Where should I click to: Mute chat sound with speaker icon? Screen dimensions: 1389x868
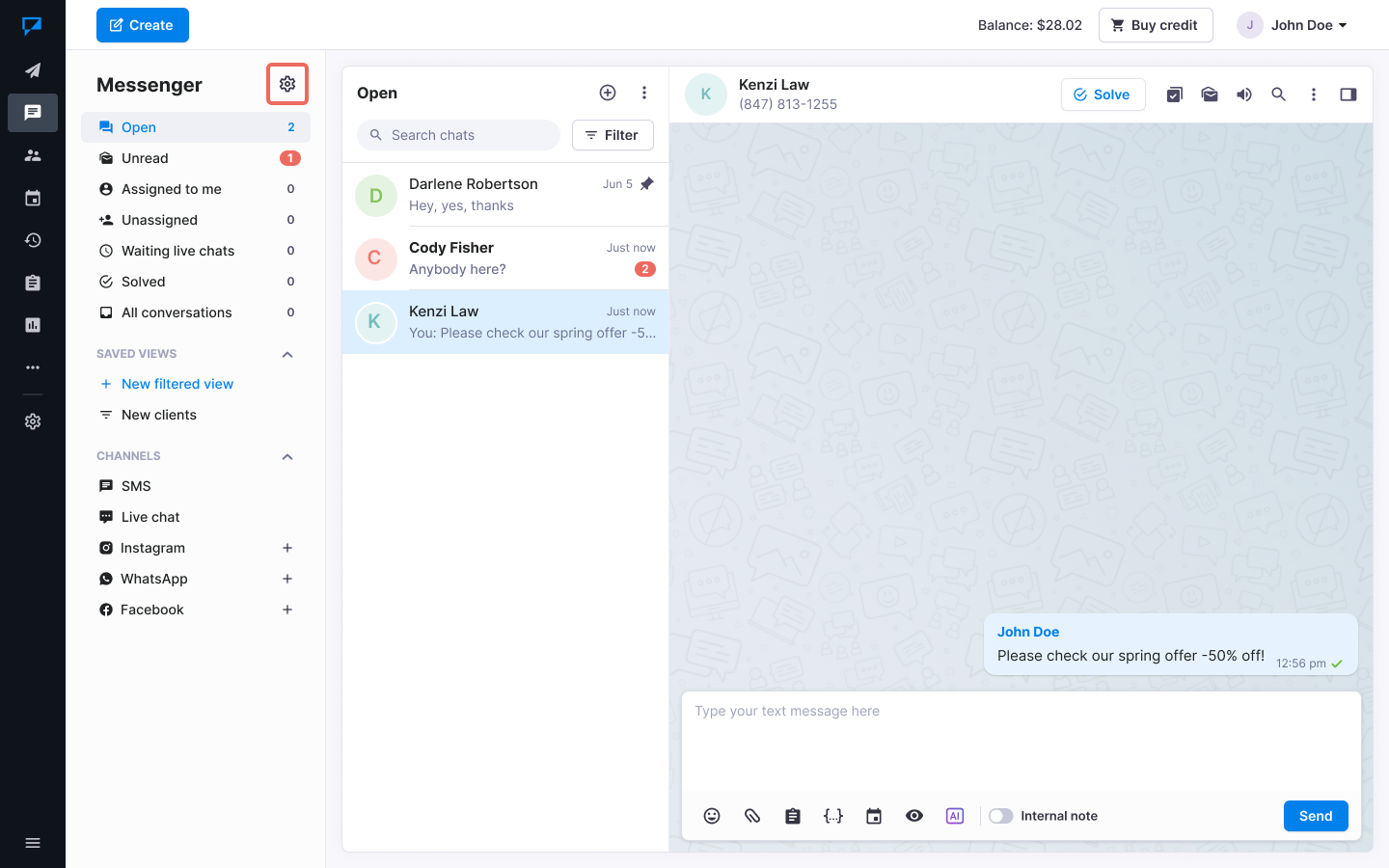pyautogui.click(x=1244, y=95)
